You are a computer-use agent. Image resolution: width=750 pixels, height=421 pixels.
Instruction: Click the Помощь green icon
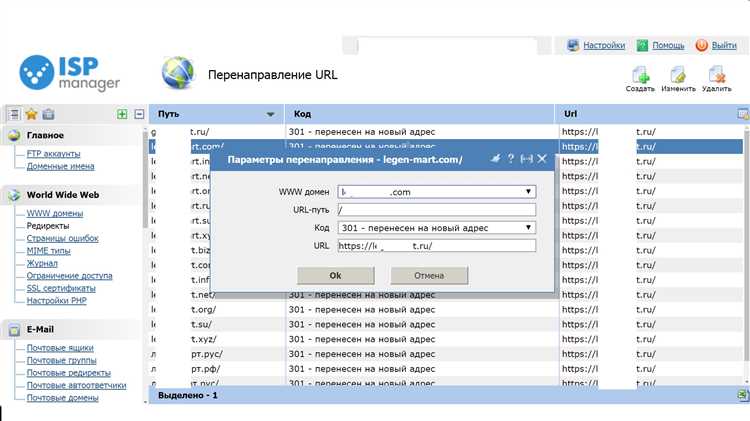642,45
